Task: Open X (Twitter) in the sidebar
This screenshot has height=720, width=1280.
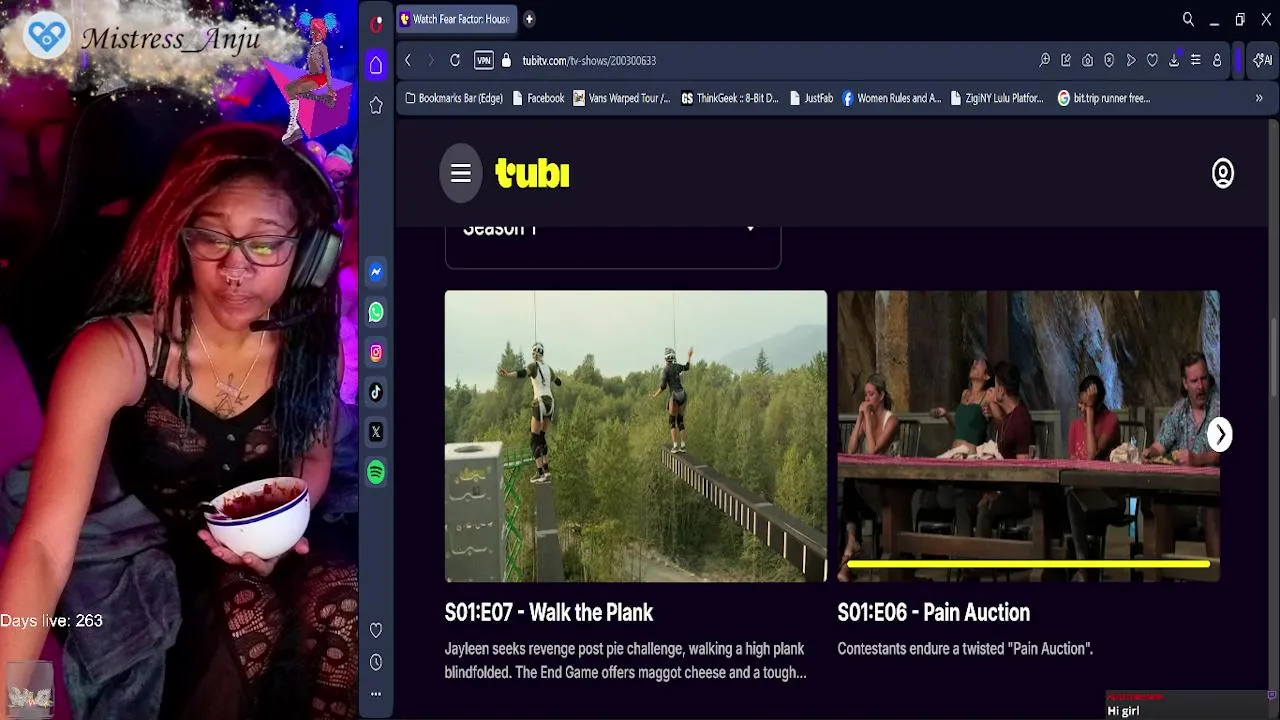Action: pos(376,432)
